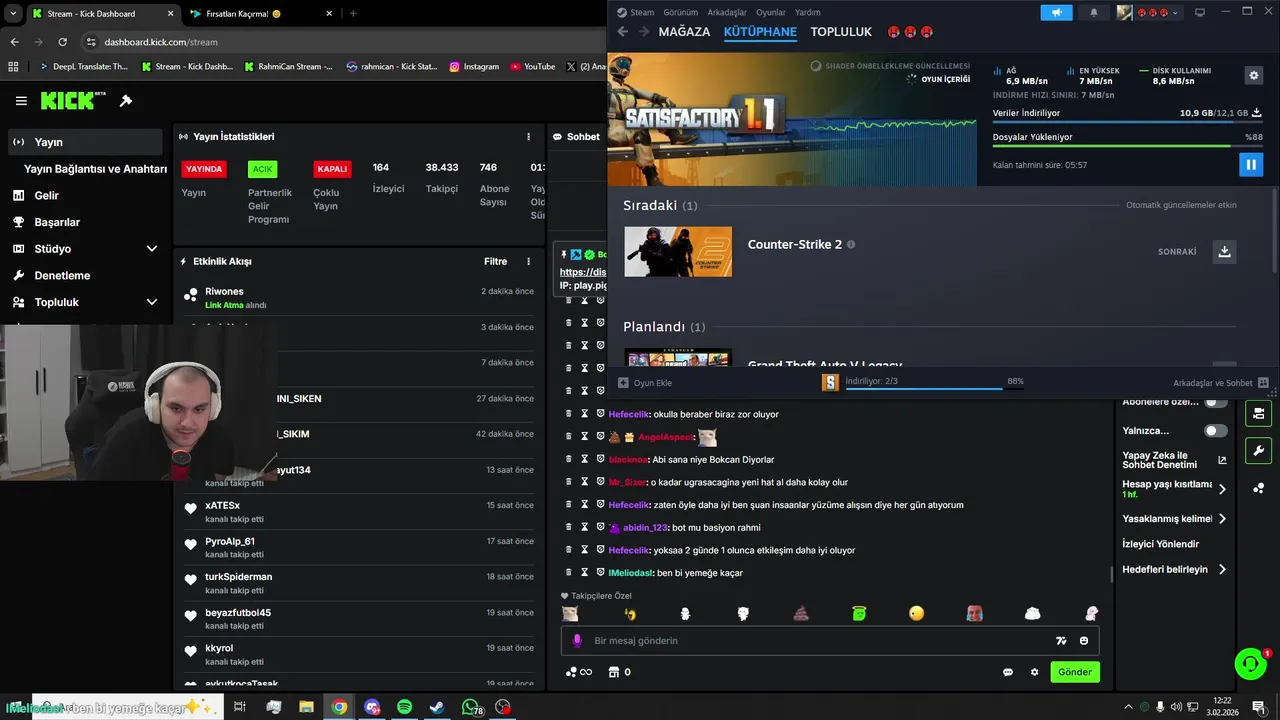Toggle the Yalnızca... chat mode switch
Image resolution: width=1280 pixels, height=720 pixels.
pos(1216,431)
